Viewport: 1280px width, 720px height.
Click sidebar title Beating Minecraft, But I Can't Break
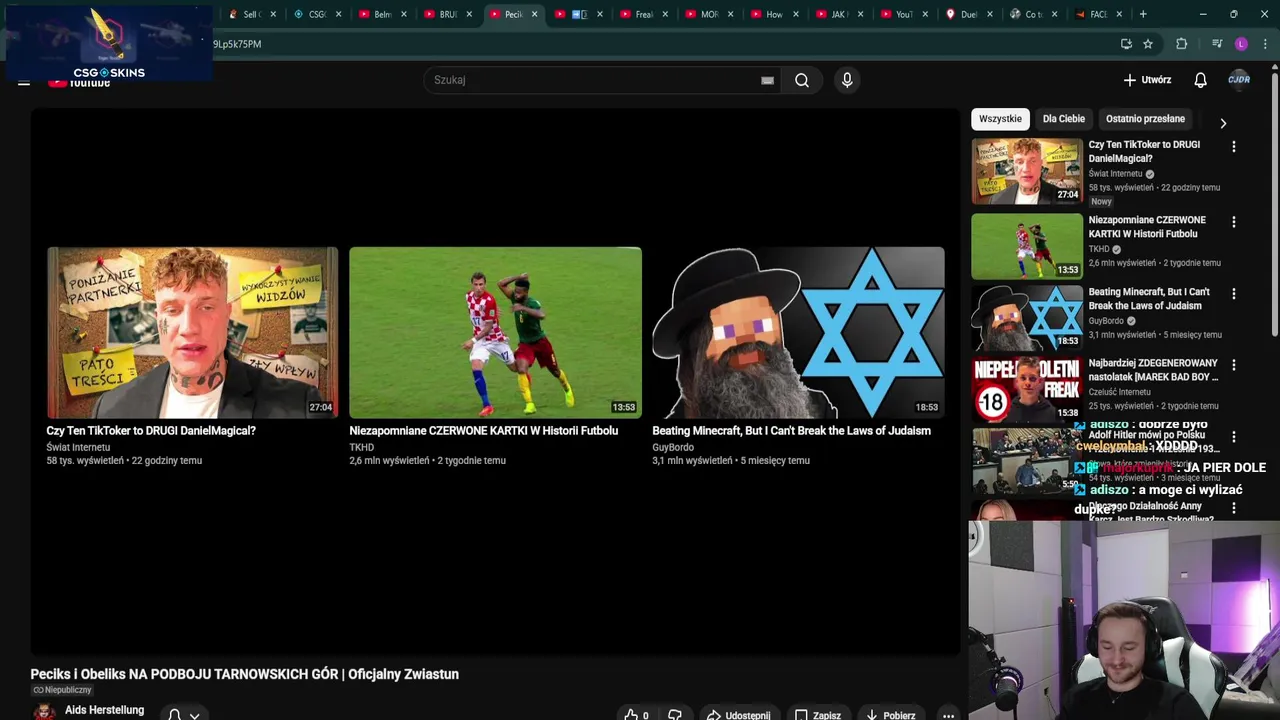1149,298
